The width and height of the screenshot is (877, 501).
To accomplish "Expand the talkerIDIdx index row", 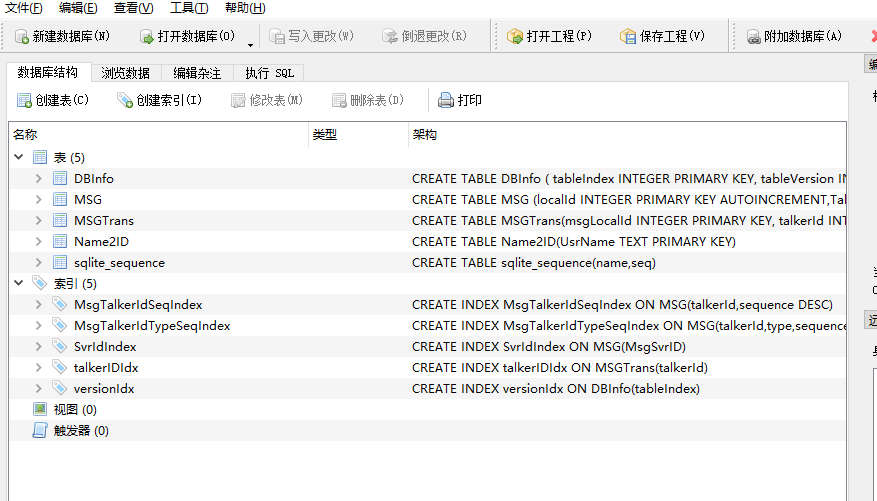I will 39,367.
